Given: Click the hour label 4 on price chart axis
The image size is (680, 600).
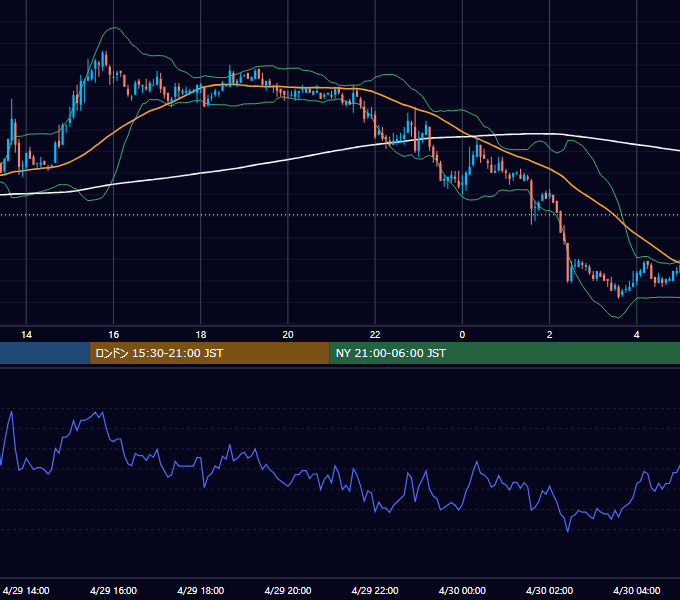Looking at the screenshot, I should [x=637, y=335].
